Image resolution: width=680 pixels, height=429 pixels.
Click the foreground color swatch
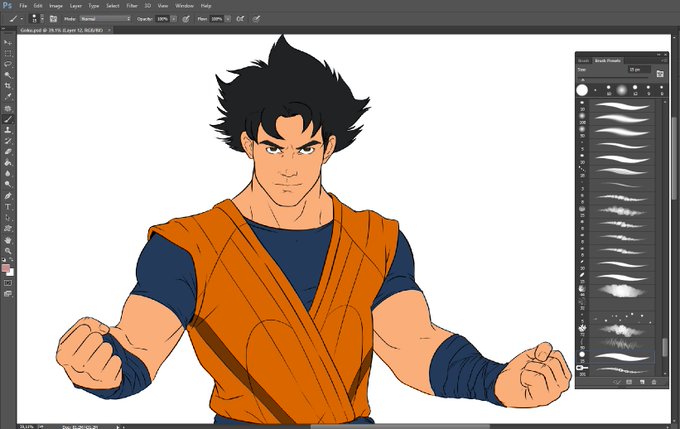(6, 269)
